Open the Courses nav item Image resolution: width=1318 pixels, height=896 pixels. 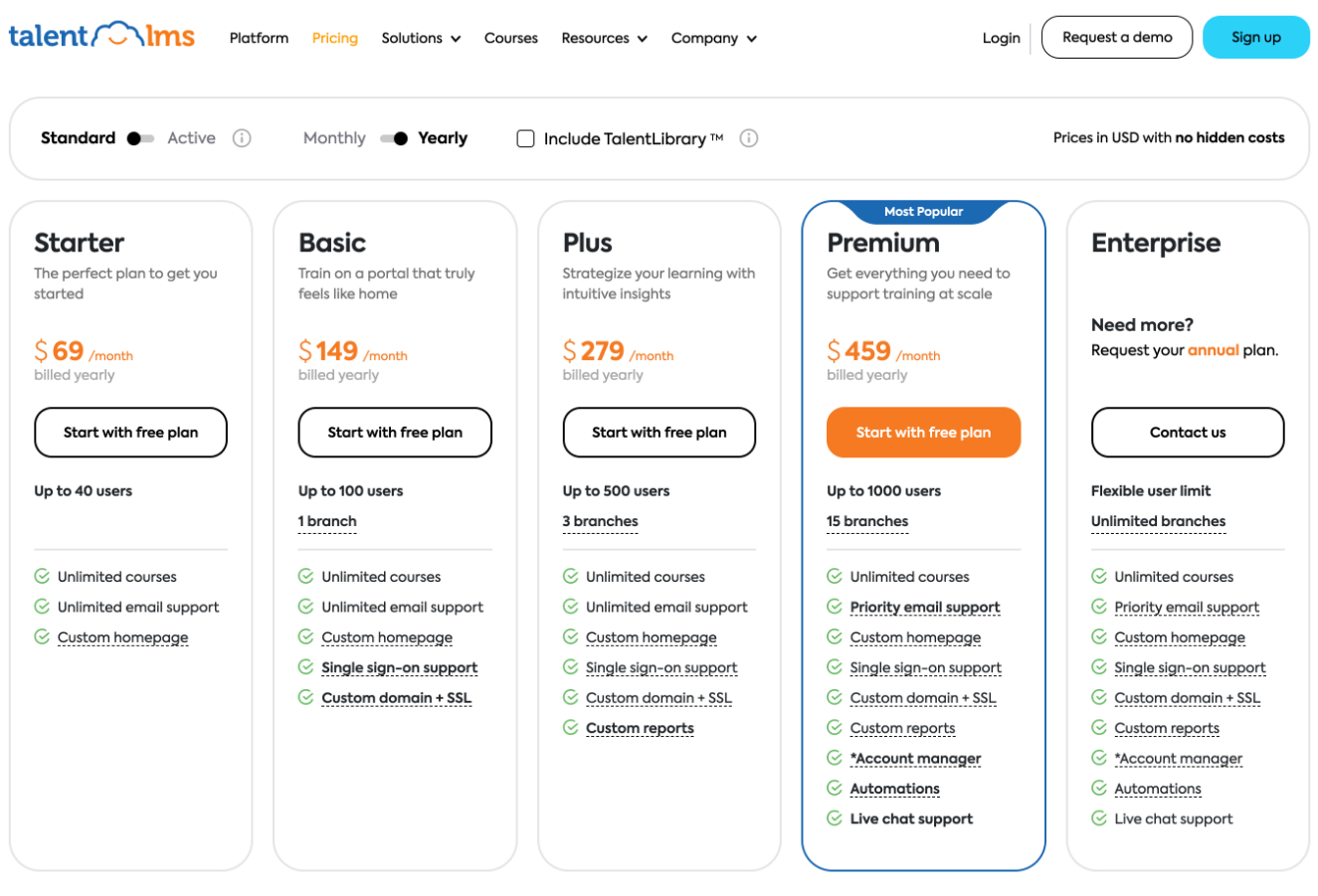(x=510, y=38)
